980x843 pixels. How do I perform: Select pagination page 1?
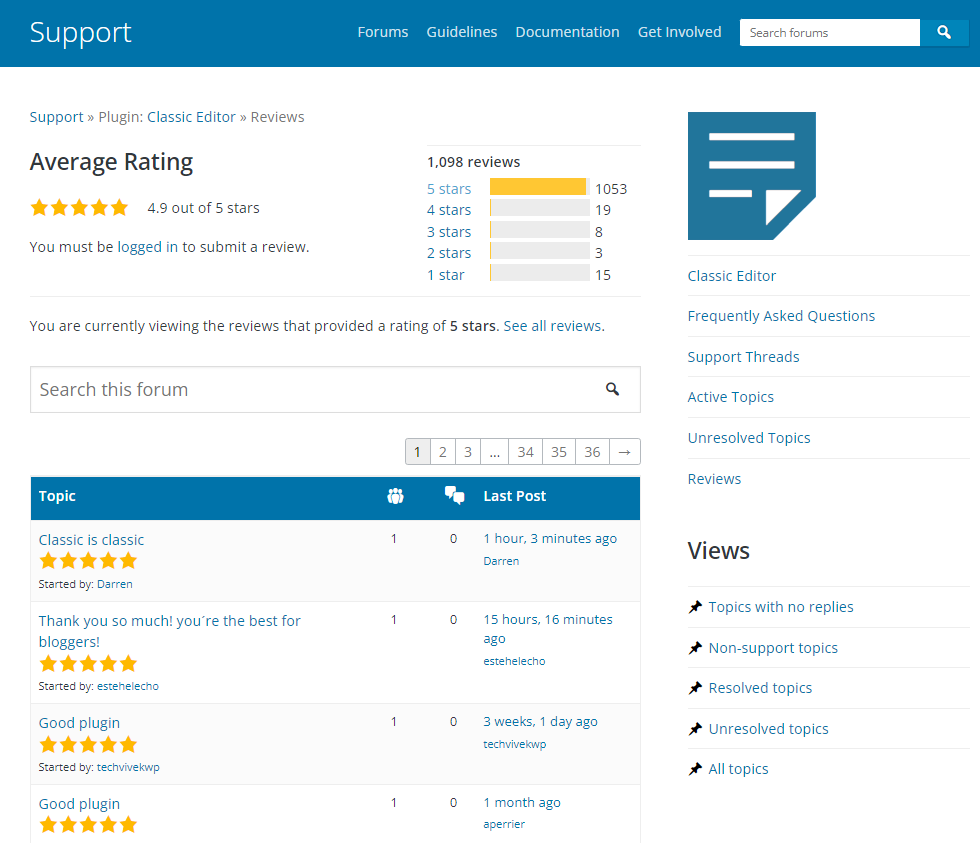(418, 452)
